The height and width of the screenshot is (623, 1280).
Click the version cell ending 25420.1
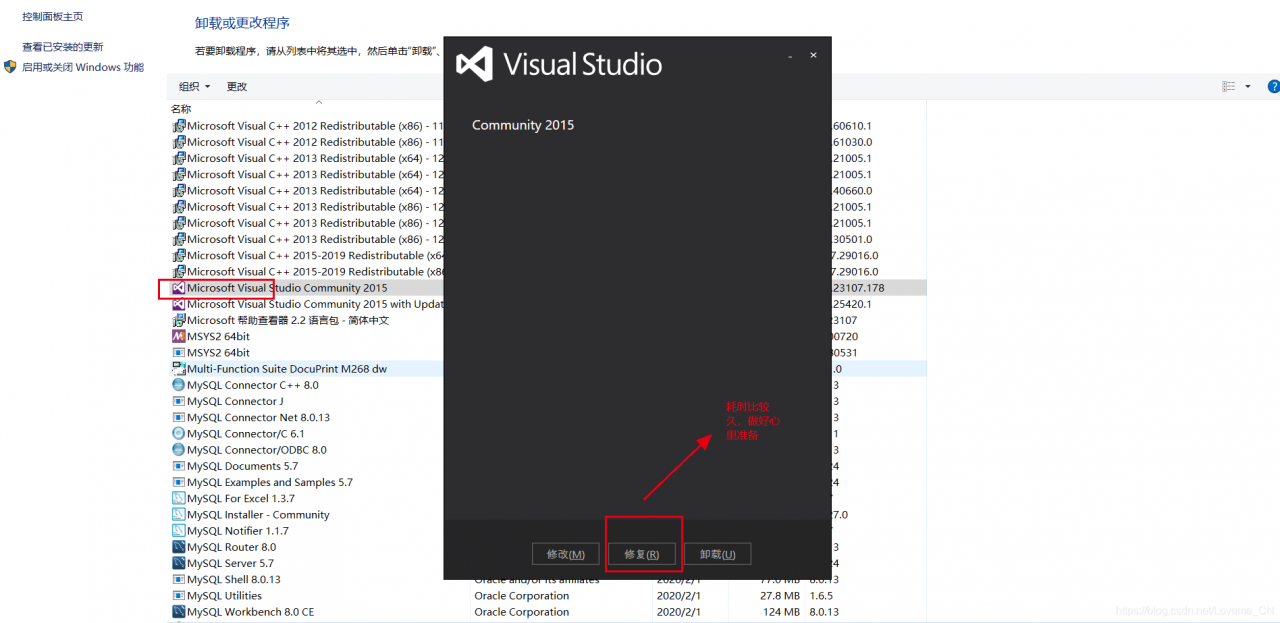pos(851,304)
